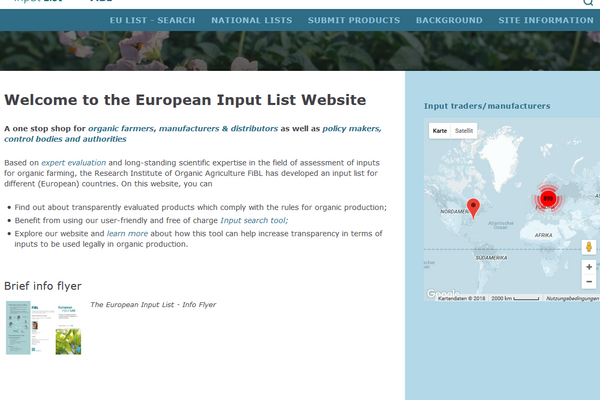
Task: Click the red map pin in North America
Action: click(x=473, y=209)
